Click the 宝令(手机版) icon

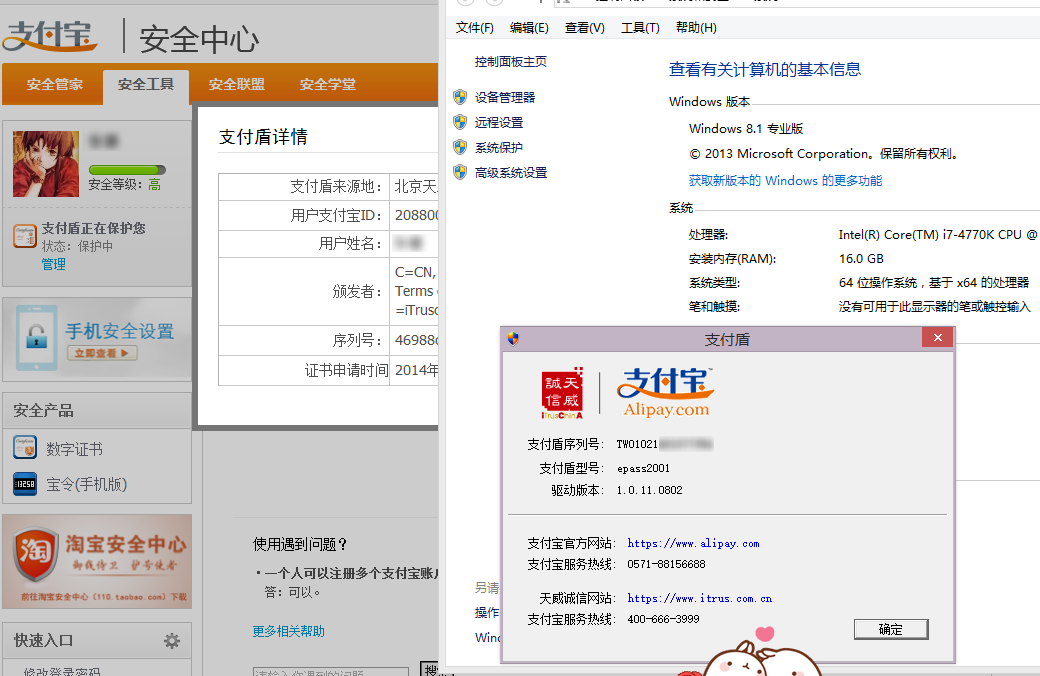click(25, 484)
